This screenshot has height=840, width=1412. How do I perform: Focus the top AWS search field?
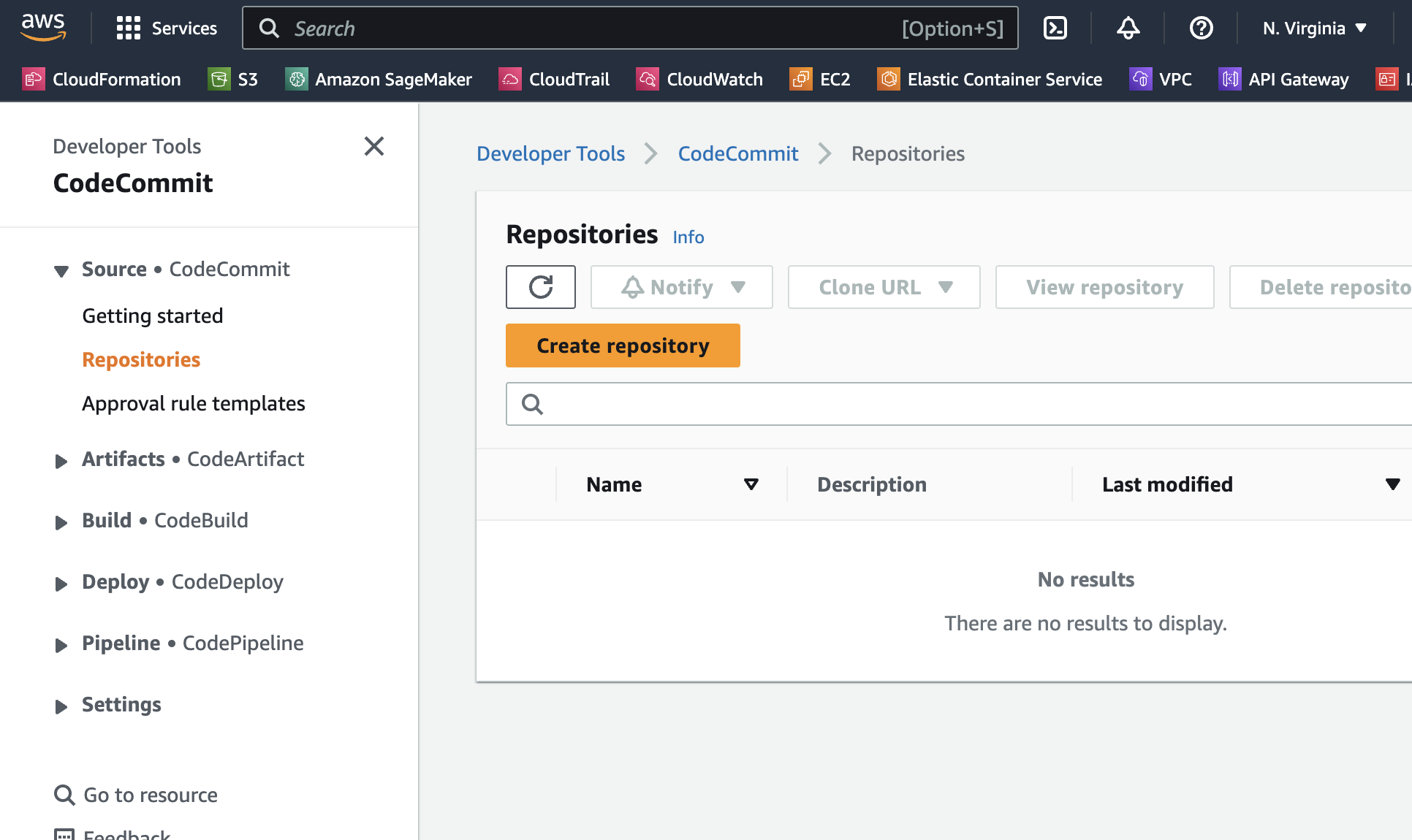tap(630, 28)
